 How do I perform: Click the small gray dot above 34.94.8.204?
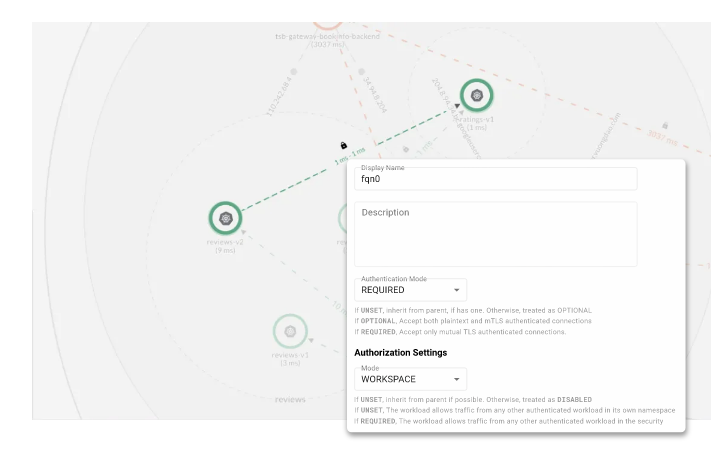click(x=361, y=71)
